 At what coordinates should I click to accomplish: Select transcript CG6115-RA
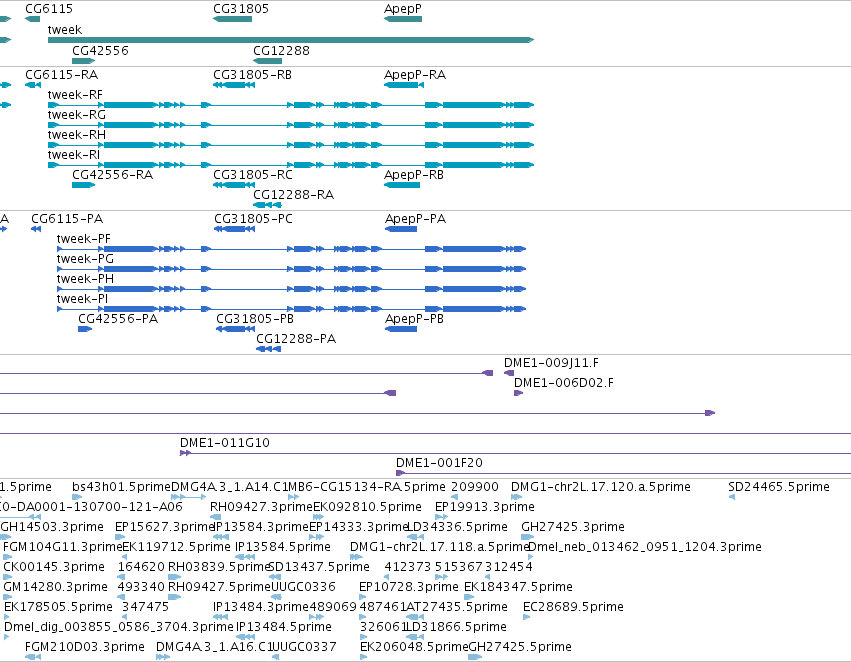(33, 85)
